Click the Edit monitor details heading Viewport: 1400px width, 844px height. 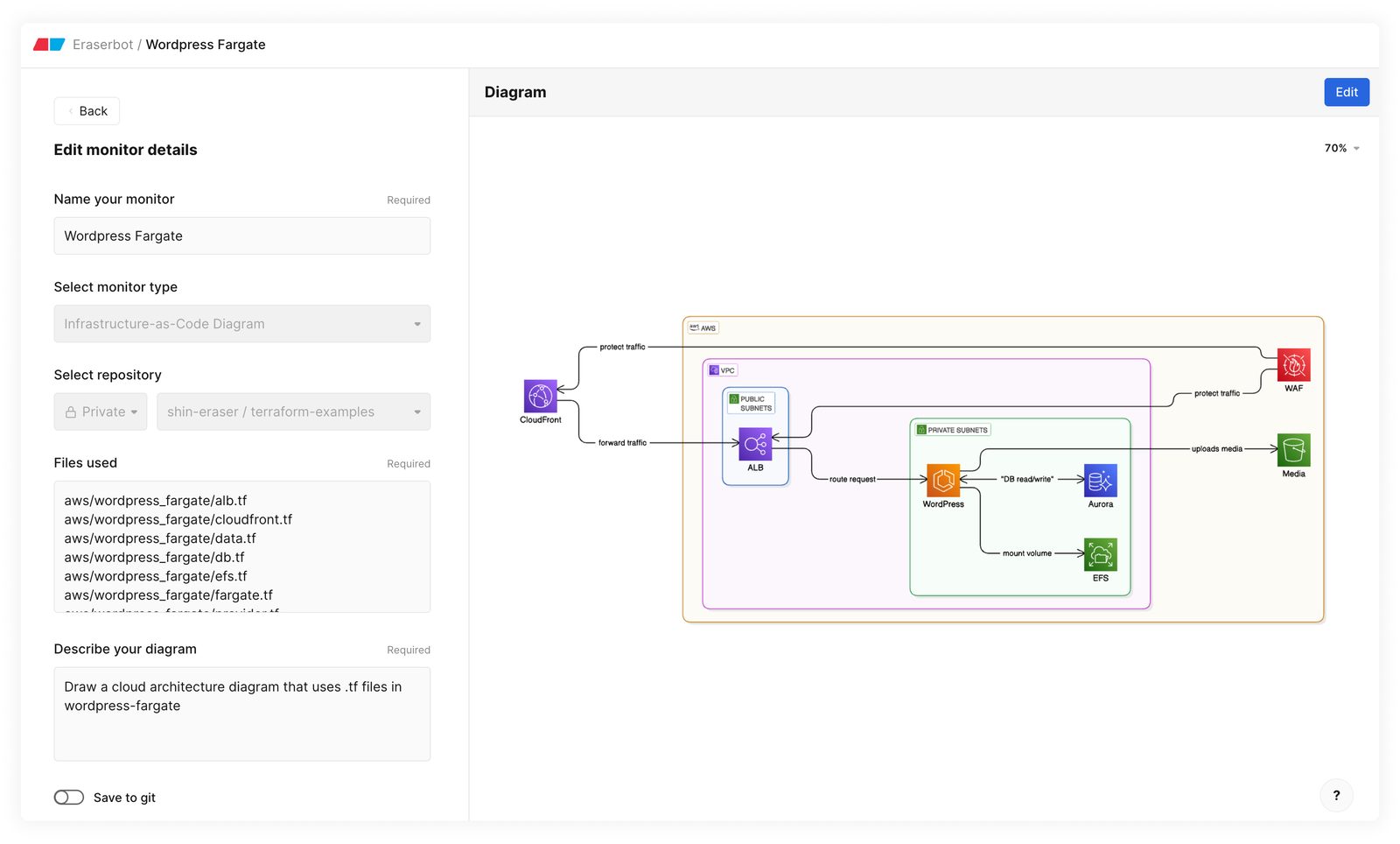[126, 150]
